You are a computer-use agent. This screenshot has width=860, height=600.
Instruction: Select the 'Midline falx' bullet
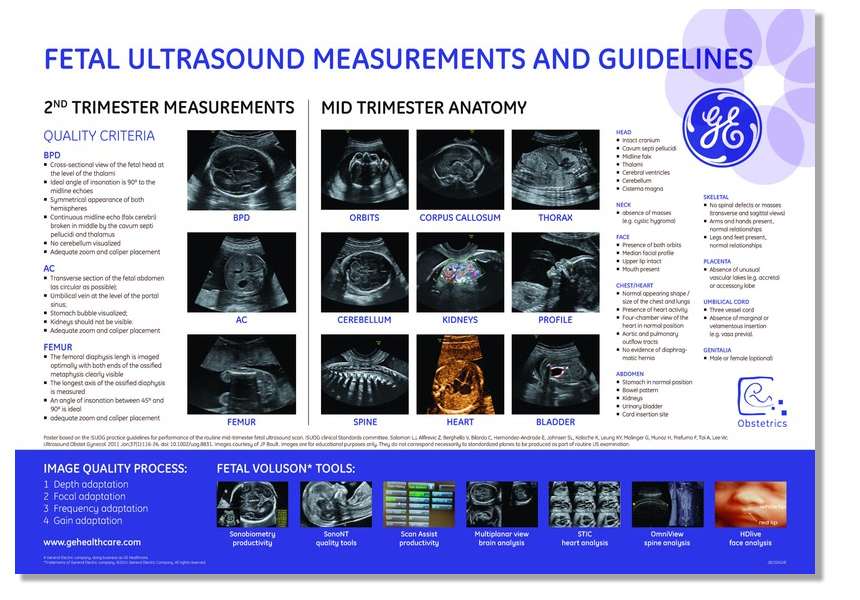click(636, 156)
